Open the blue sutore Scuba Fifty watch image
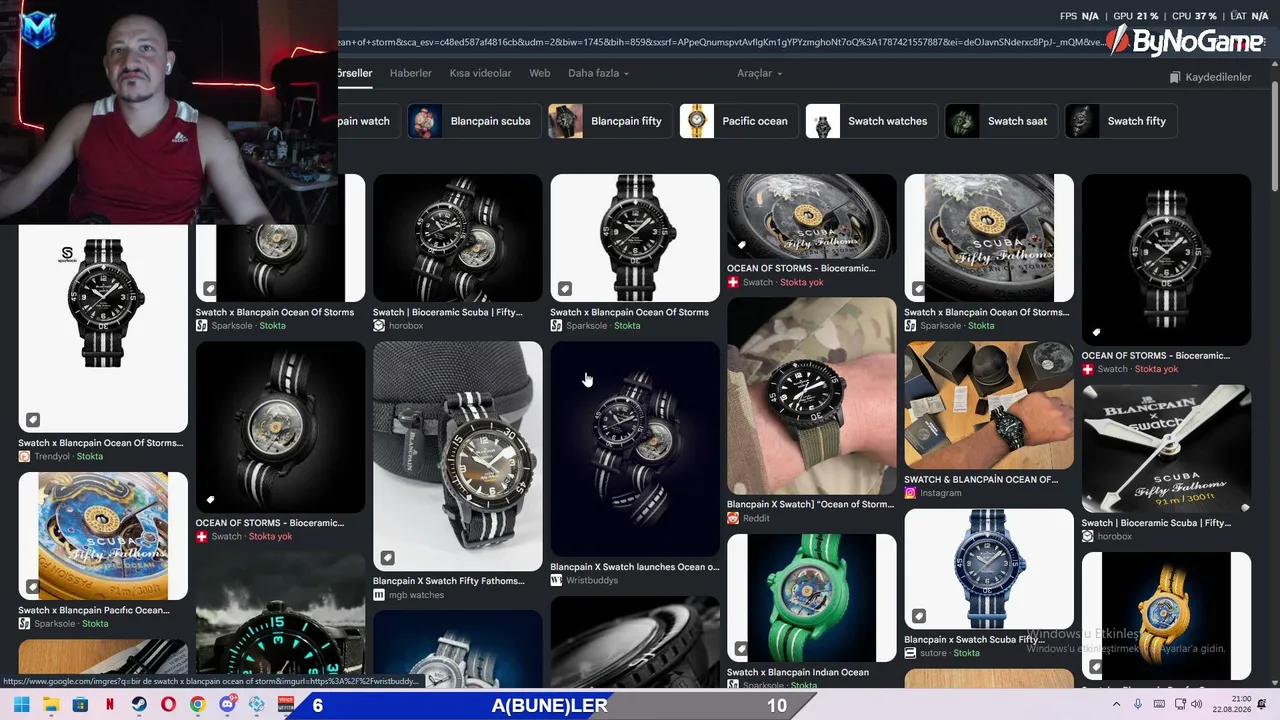Viewport: 1280px width, 720px height. 989,569
